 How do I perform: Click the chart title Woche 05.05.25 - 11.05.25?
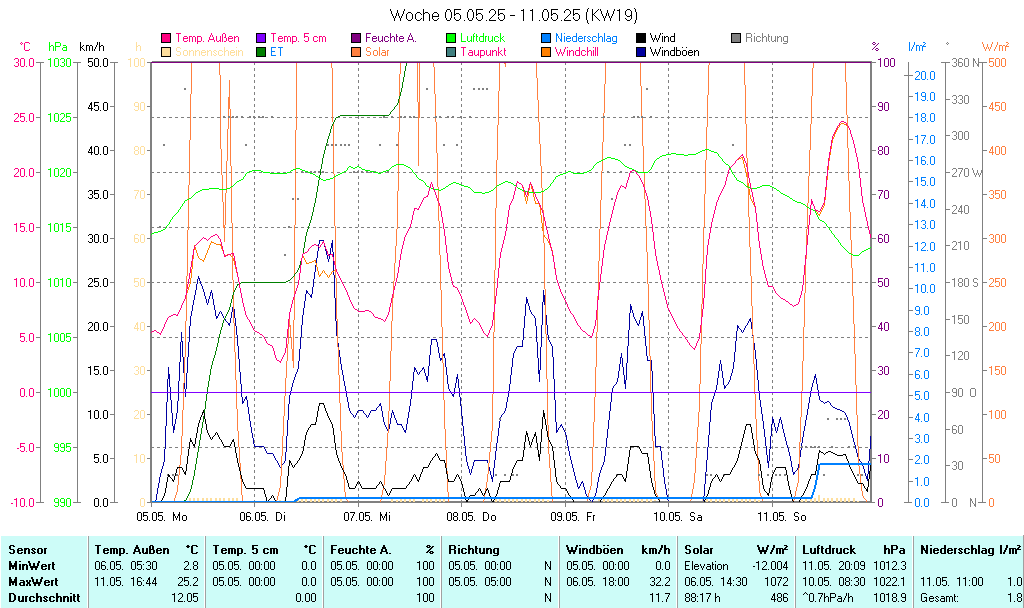[x=511, y=15]
